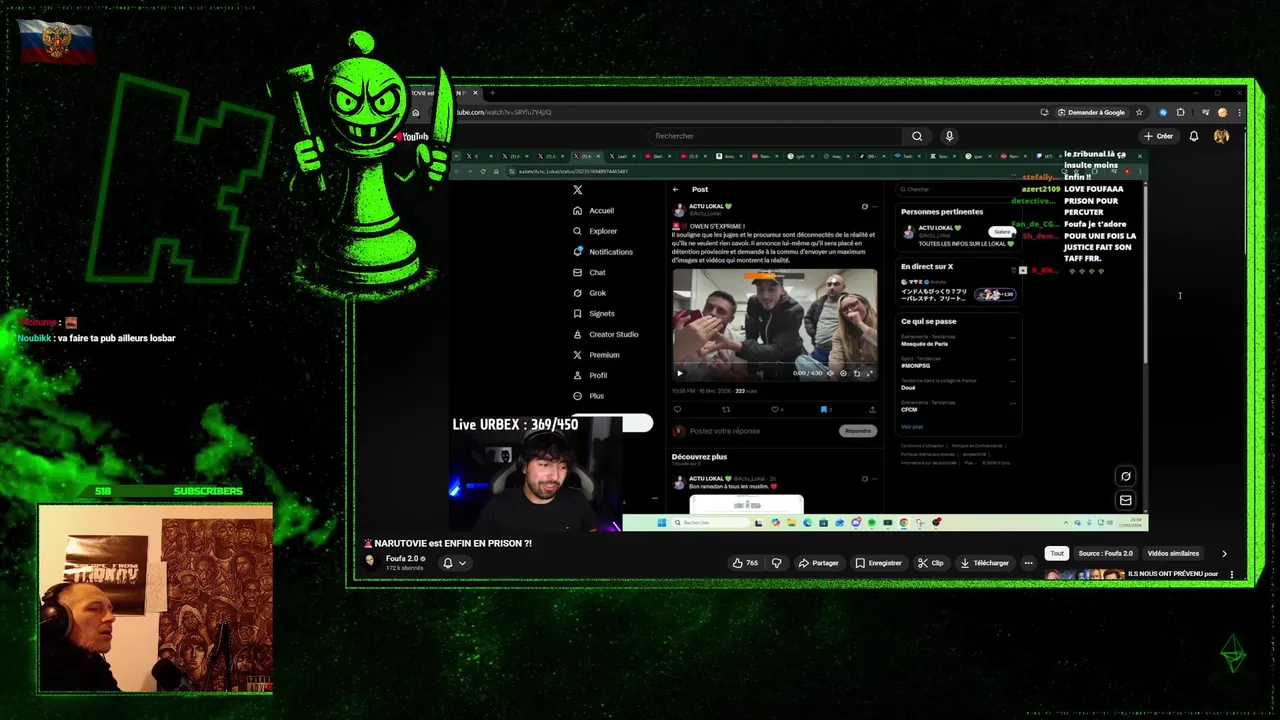Open Foufa 2.0 channel name

(x=403, y=559)
